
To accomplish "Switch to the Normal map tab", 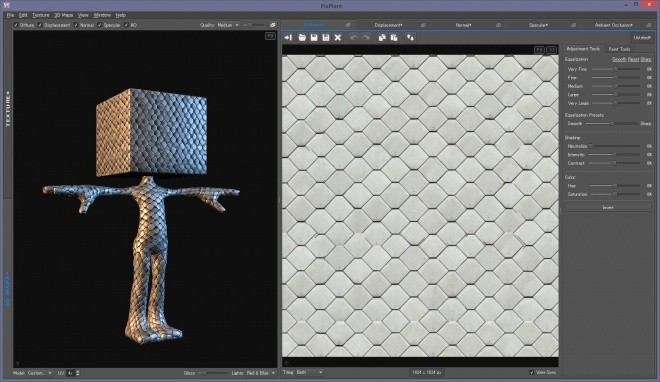I will pos(463,25).
